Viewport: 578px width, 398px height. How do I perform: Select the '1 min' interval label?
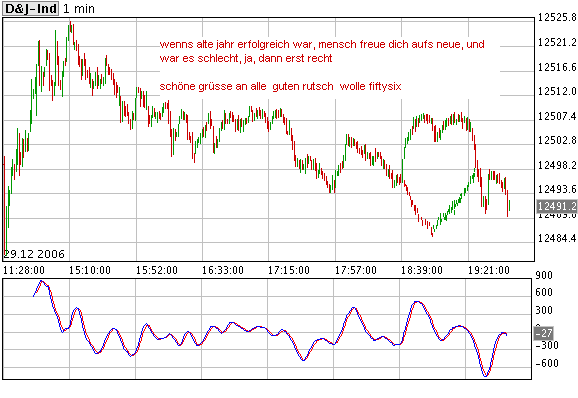pos(79,8)
